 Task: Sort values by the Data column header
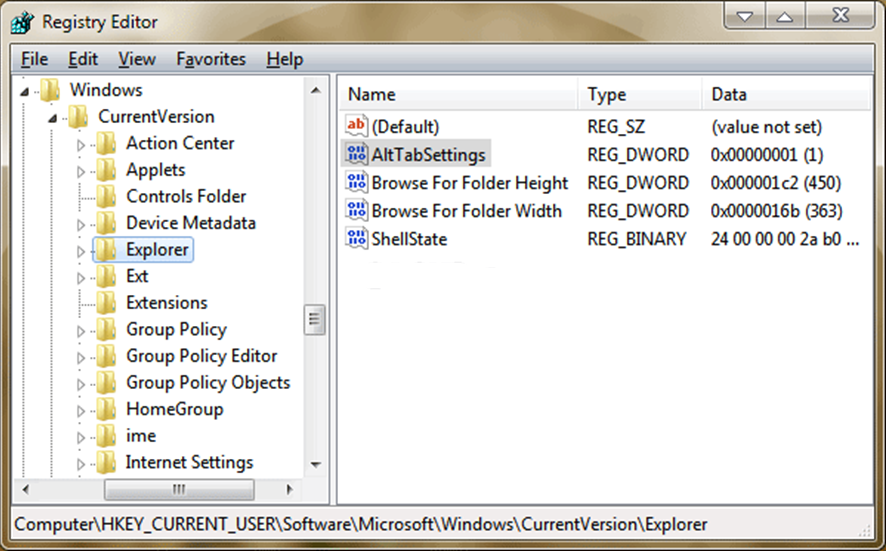pyautogui.click(x=786, y=94)
